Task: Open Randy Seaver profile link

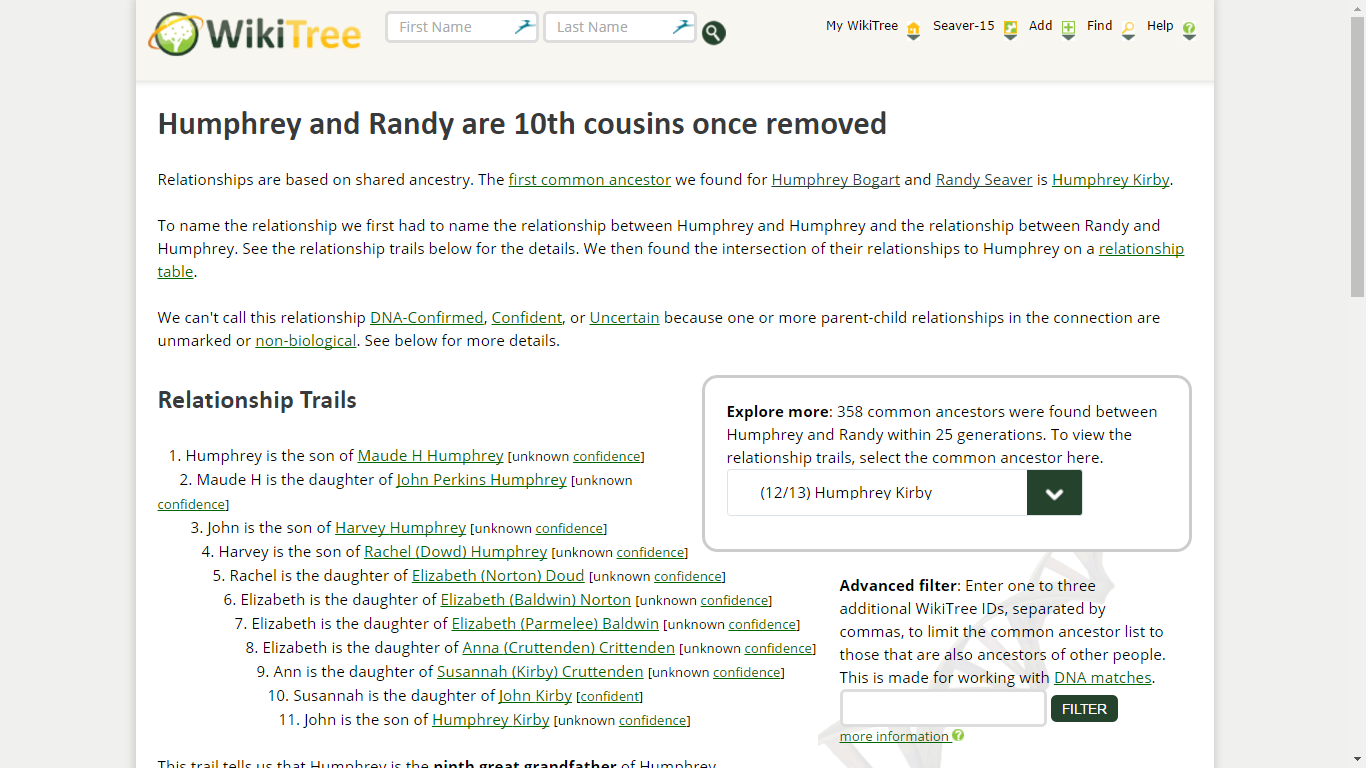Action: 984,180
